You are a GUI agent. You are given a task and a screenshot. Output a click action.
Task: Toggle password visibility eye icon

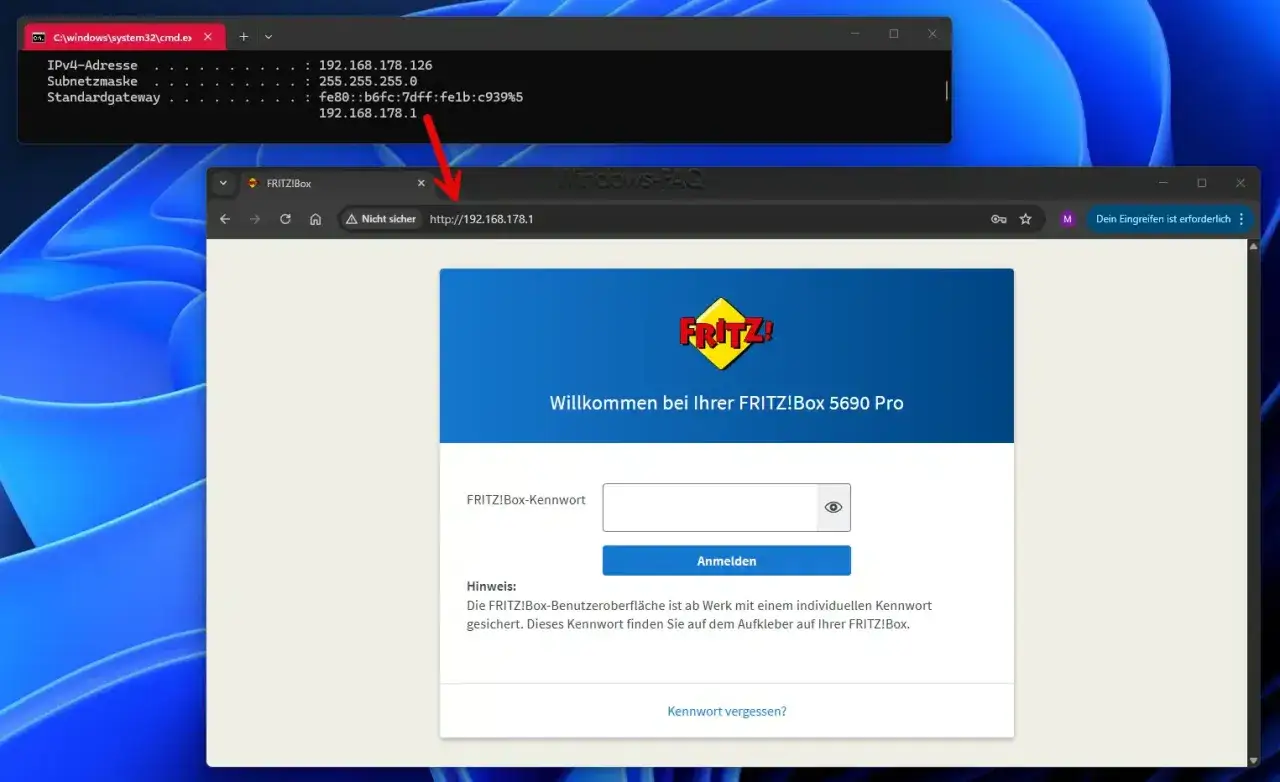tap(833, 507)
